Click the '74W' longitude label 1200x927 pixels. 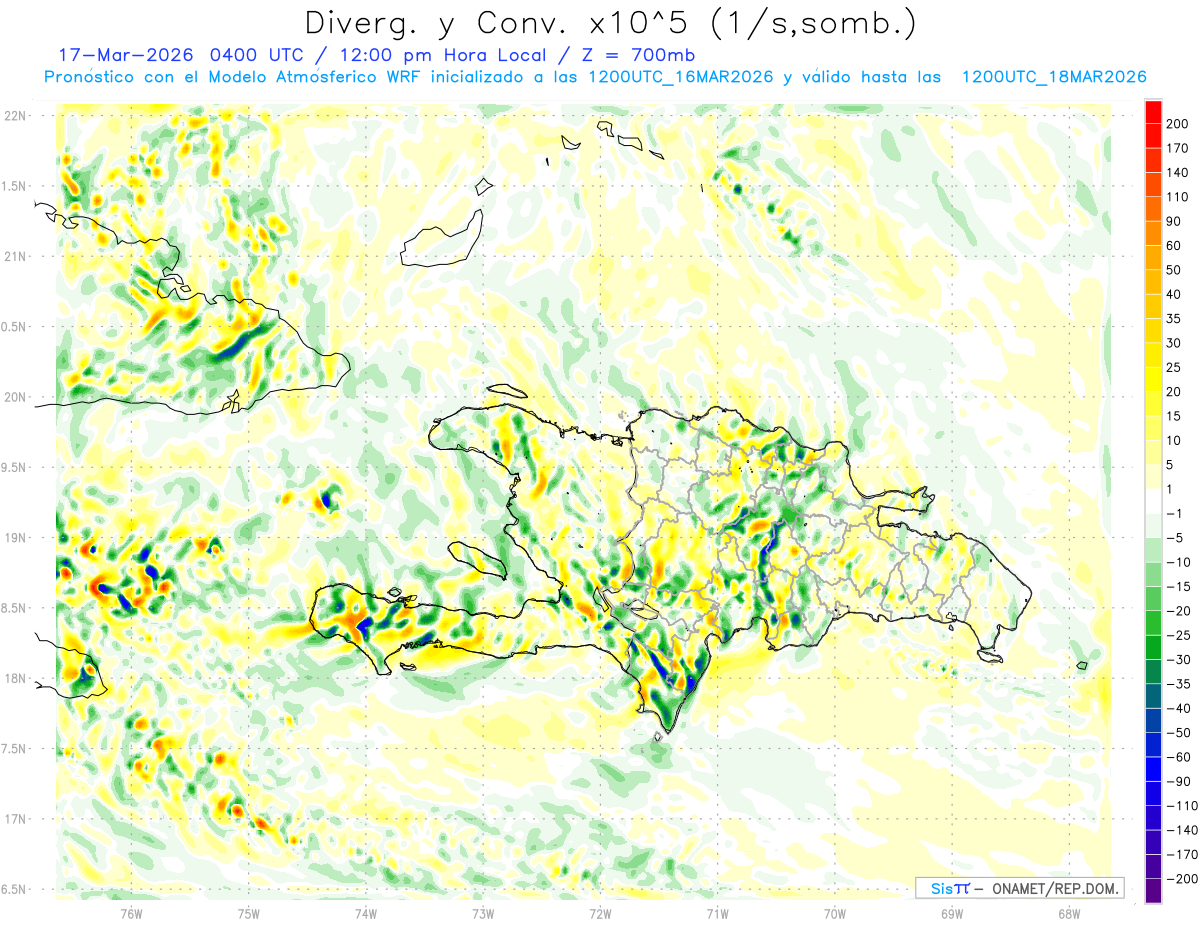(365, 913)
